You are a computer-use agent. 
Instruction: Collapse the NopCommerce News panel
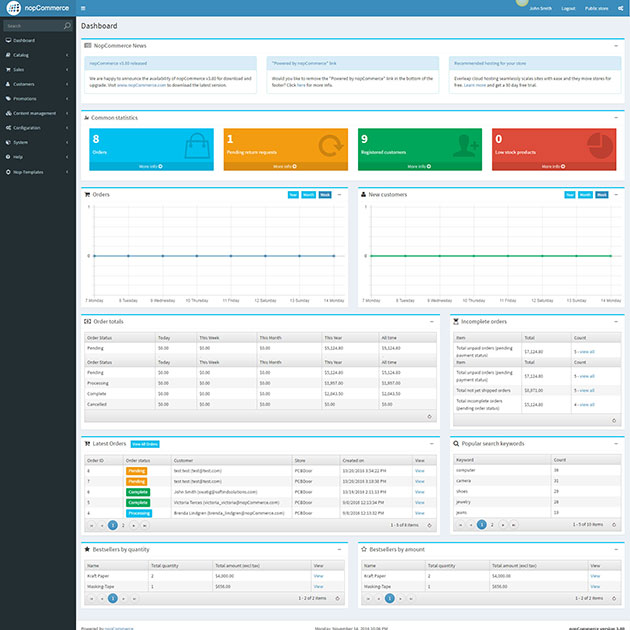tap(616, 46)
